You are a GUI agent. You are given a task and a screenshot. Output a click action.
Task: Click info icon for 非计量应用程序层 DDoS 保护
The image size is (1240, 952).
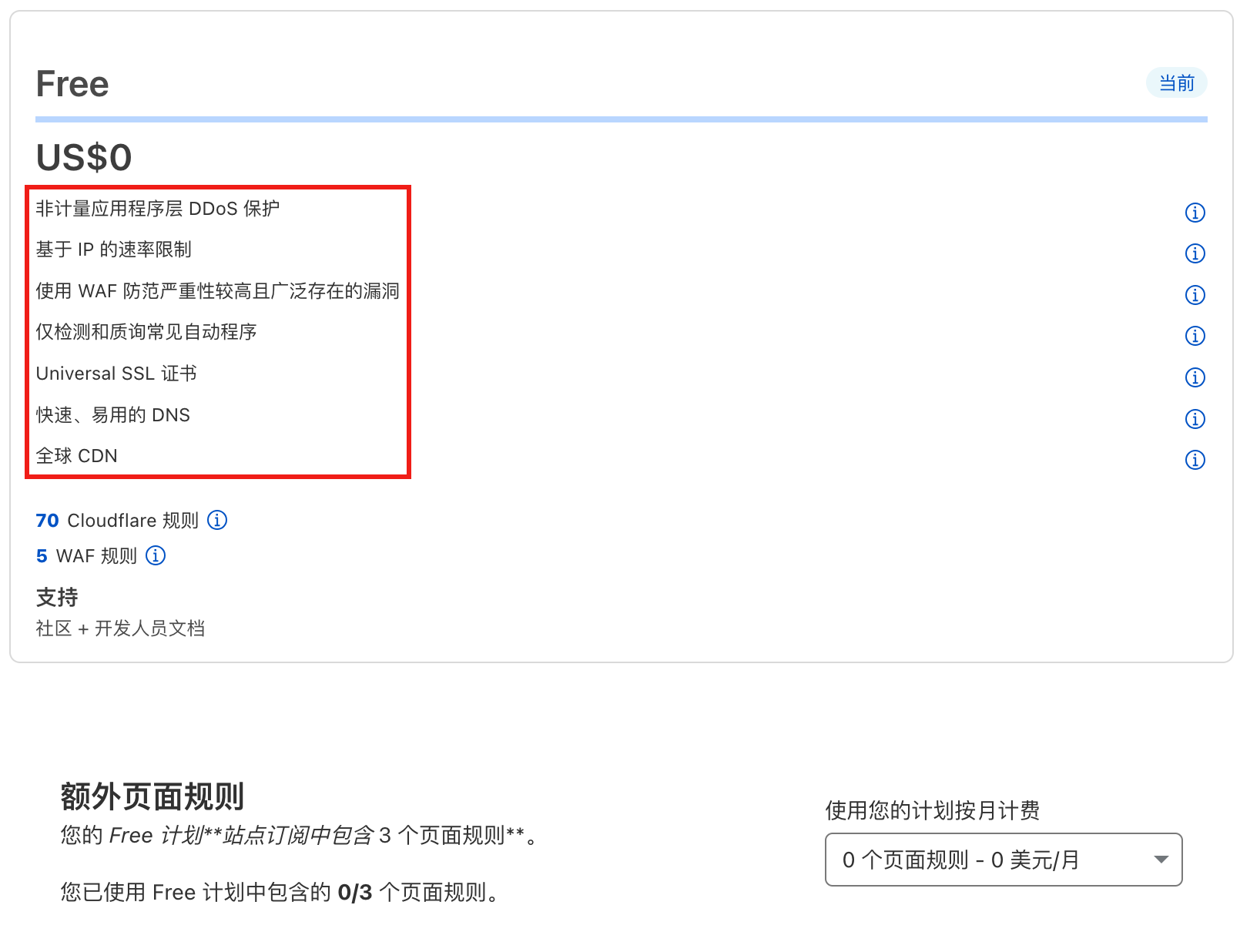click(1195, 213)
